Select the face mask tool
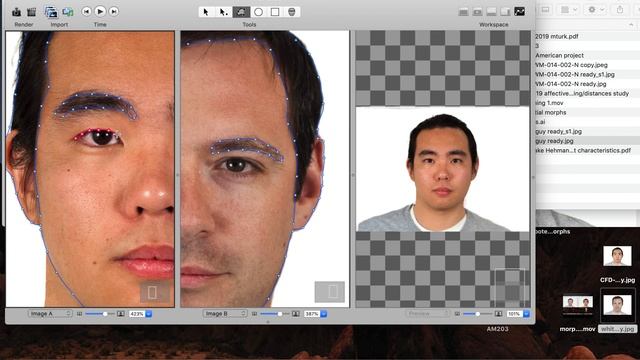Viewport: 640px width, 360px height. coord(291,12)
